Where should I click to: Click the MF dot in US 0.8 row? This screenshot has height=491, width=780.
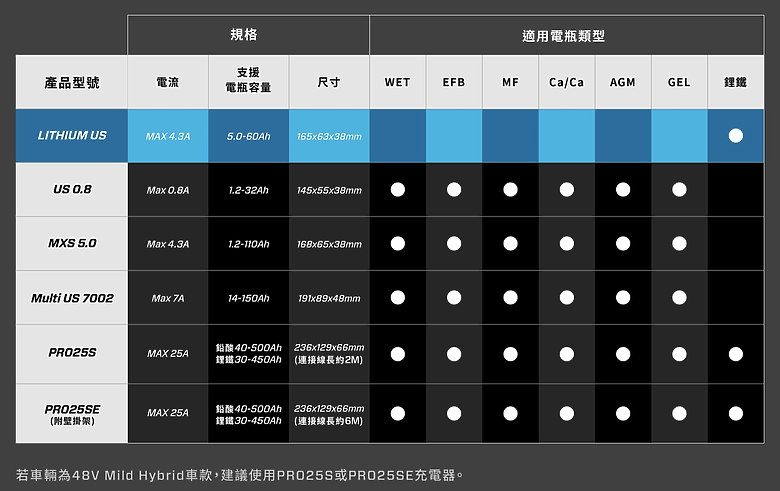pos(510,190)
